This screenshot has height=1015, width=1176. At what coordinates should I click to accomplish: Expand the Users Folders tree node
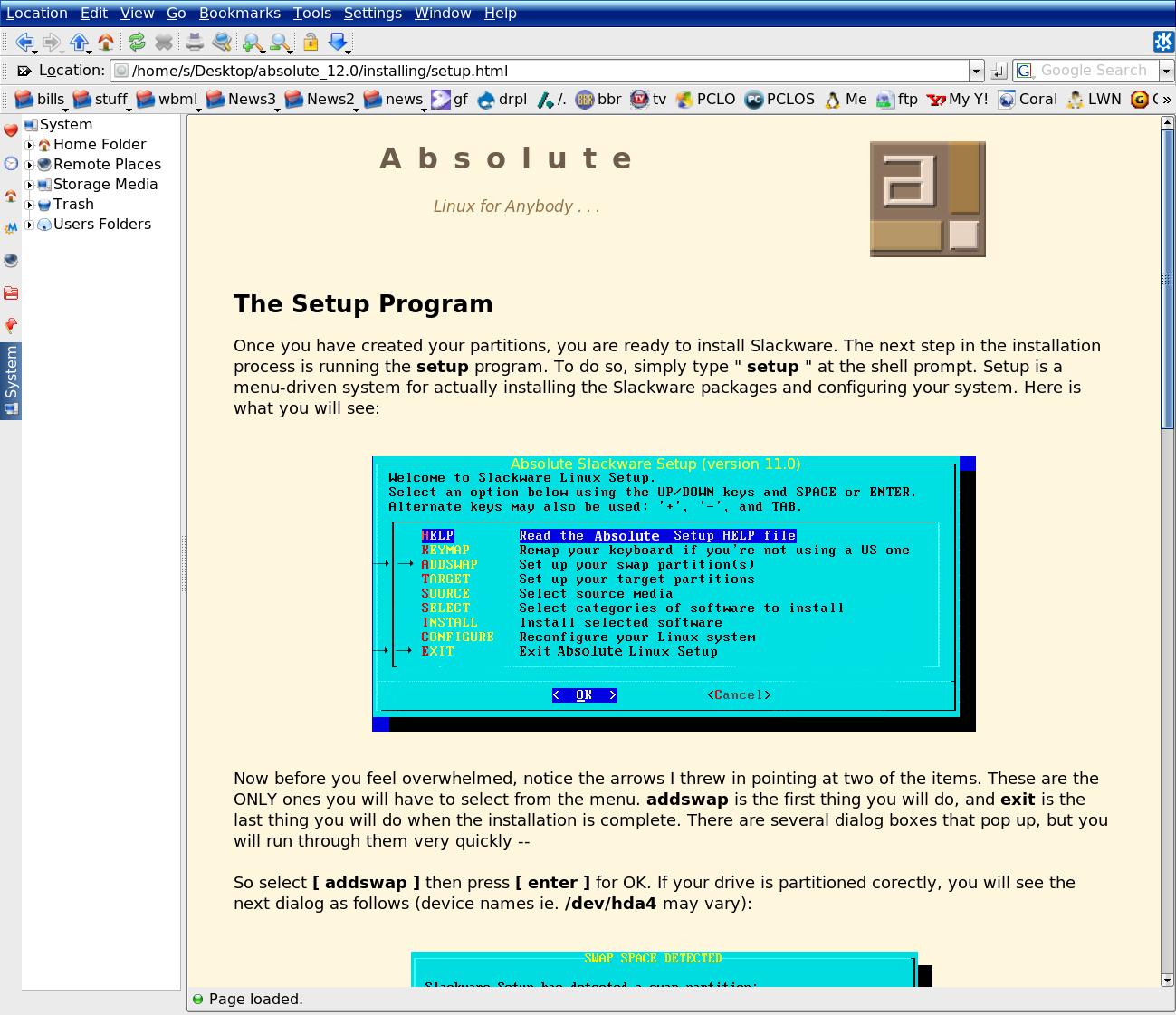click(x=30, y=225)
